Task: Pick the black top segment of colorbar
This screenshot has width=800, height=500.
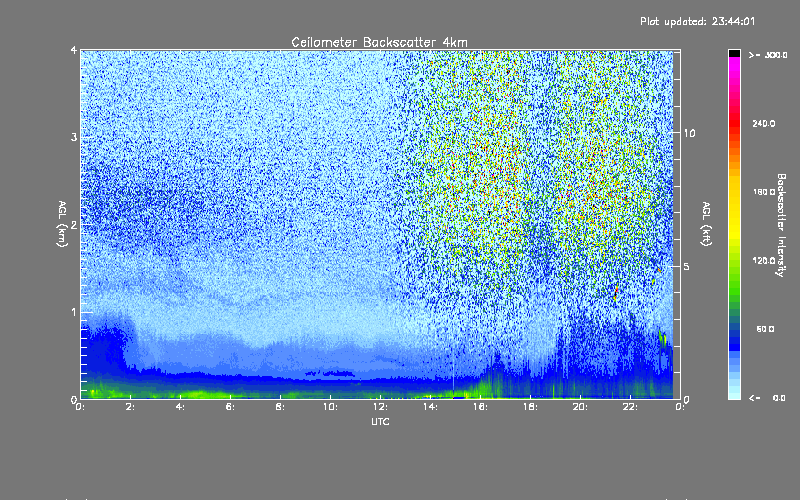Action: 734,53
